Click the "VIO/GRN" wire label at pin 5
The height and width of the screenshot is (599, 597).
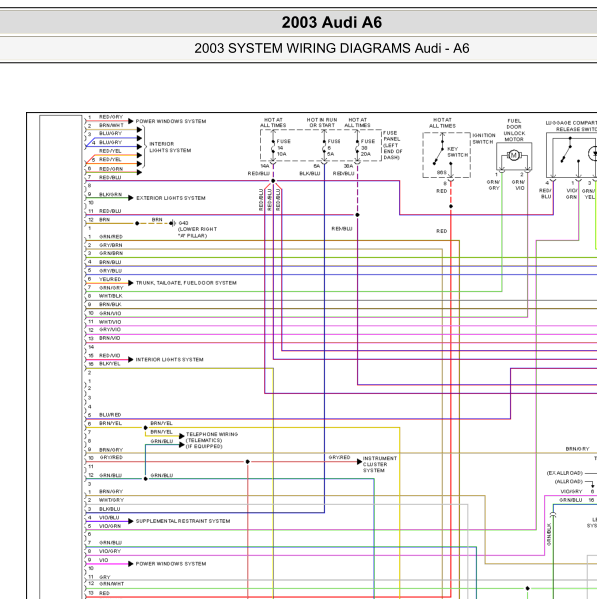(x=110, y=526)
